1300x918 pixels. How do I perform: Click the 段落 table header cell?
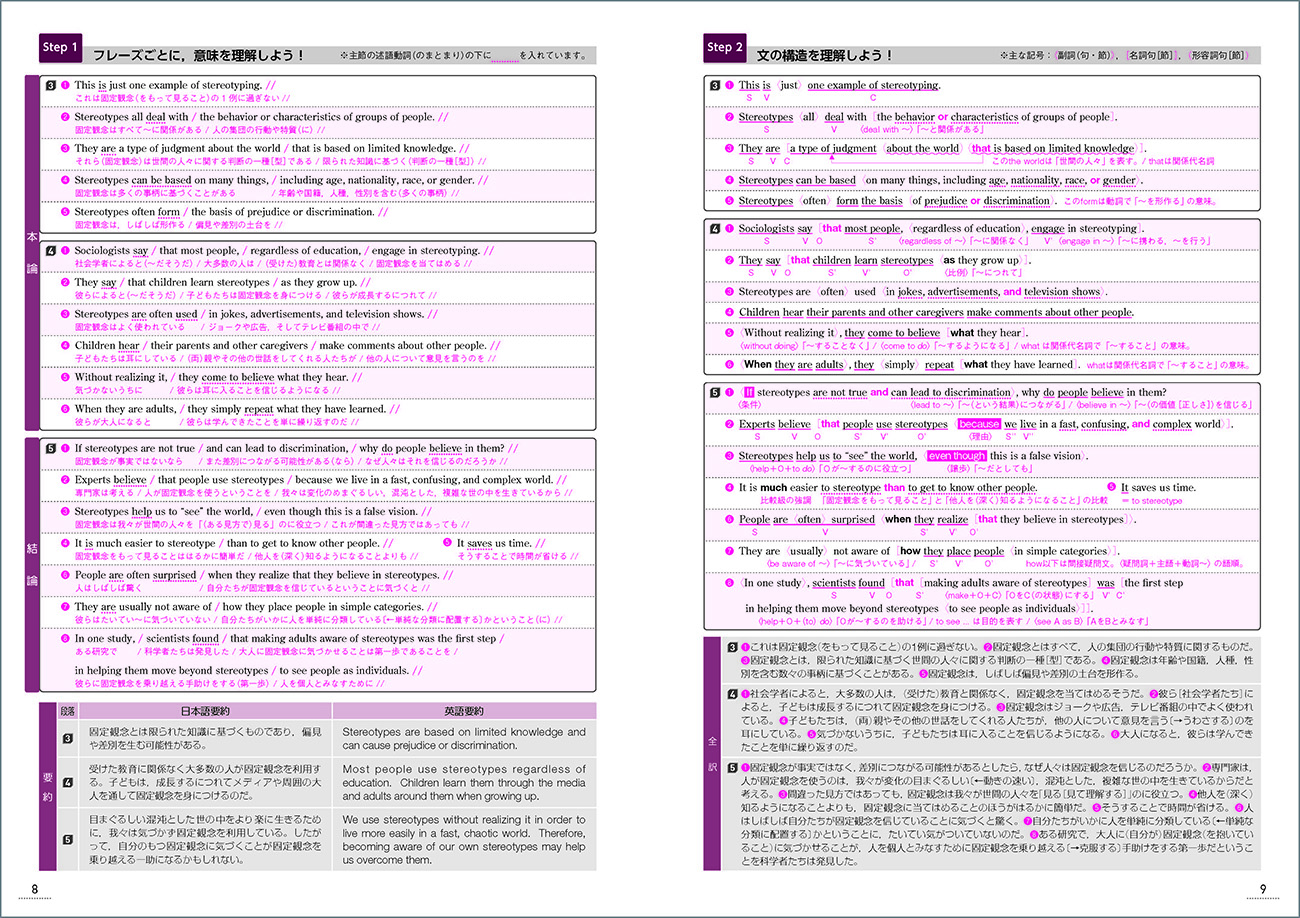tap(67, 711)
